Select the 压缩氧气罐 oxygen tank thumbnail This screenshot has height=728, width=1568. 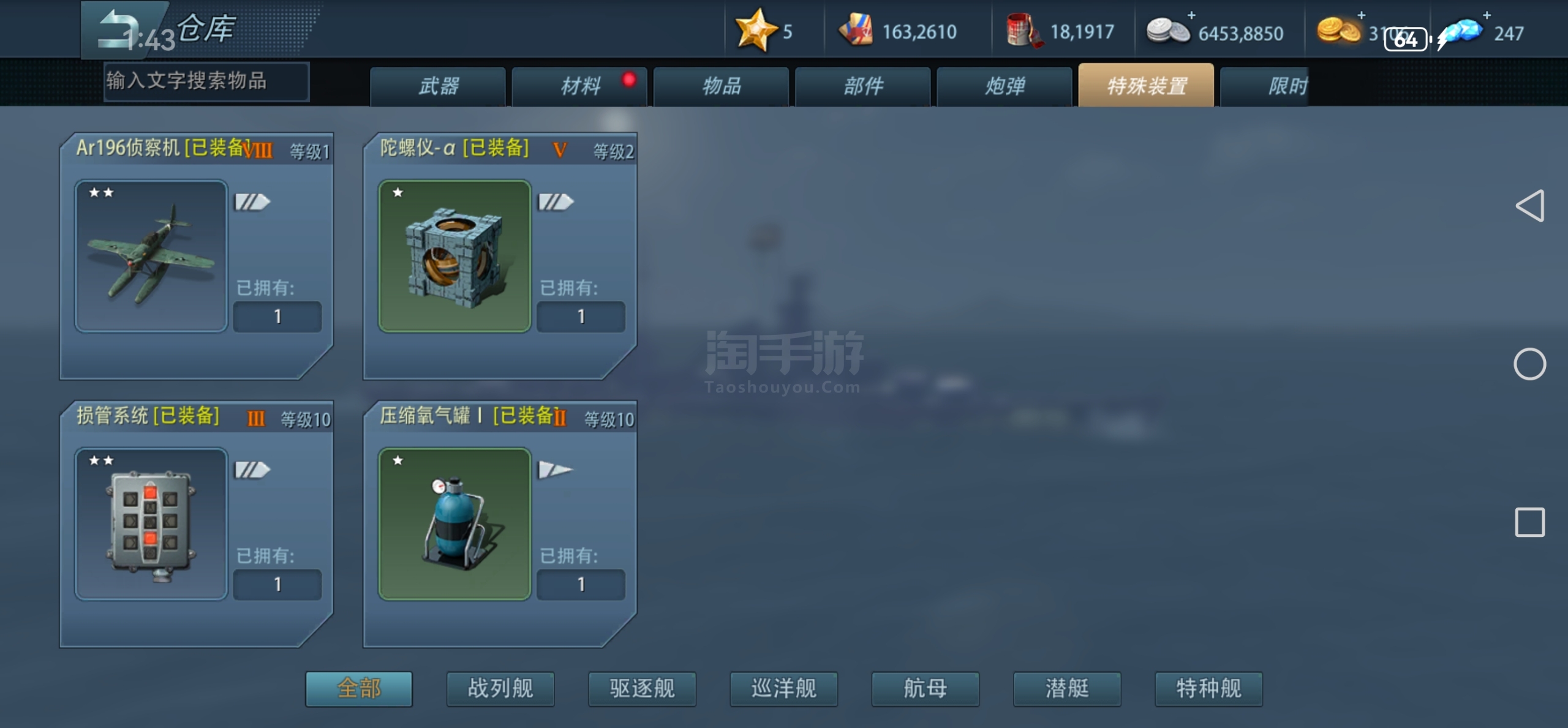coord(454,524)
